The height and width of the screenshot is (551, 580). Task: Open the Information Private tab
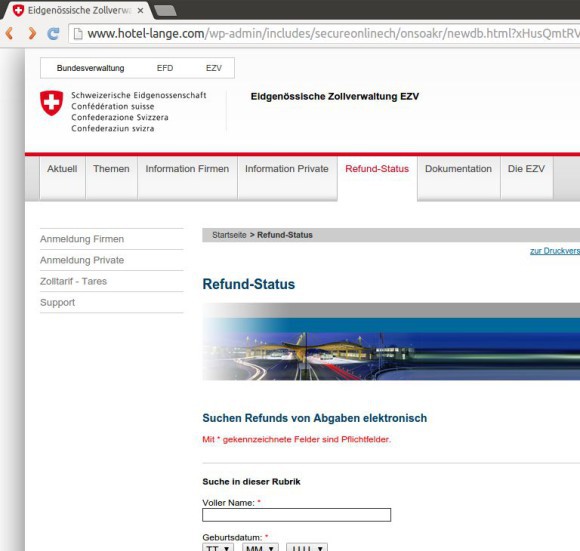pyautogui.click(x=287, y=178)
